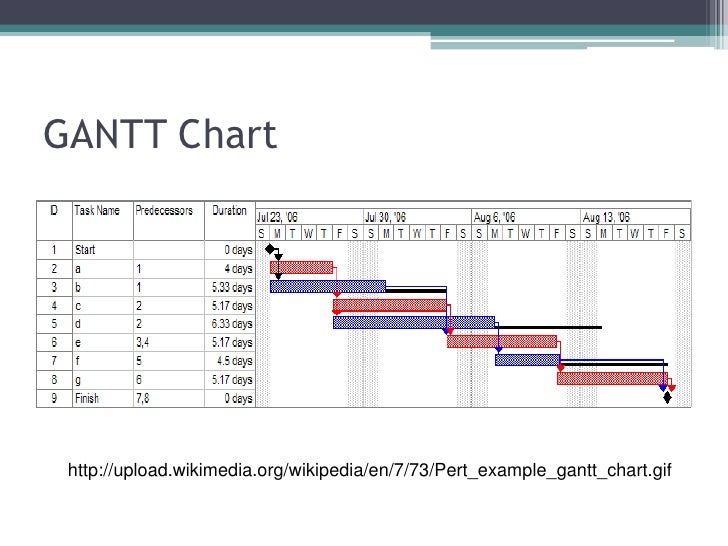Click the '7,8' predecessors cell
The image size is (728, 546).
[169, 398]
